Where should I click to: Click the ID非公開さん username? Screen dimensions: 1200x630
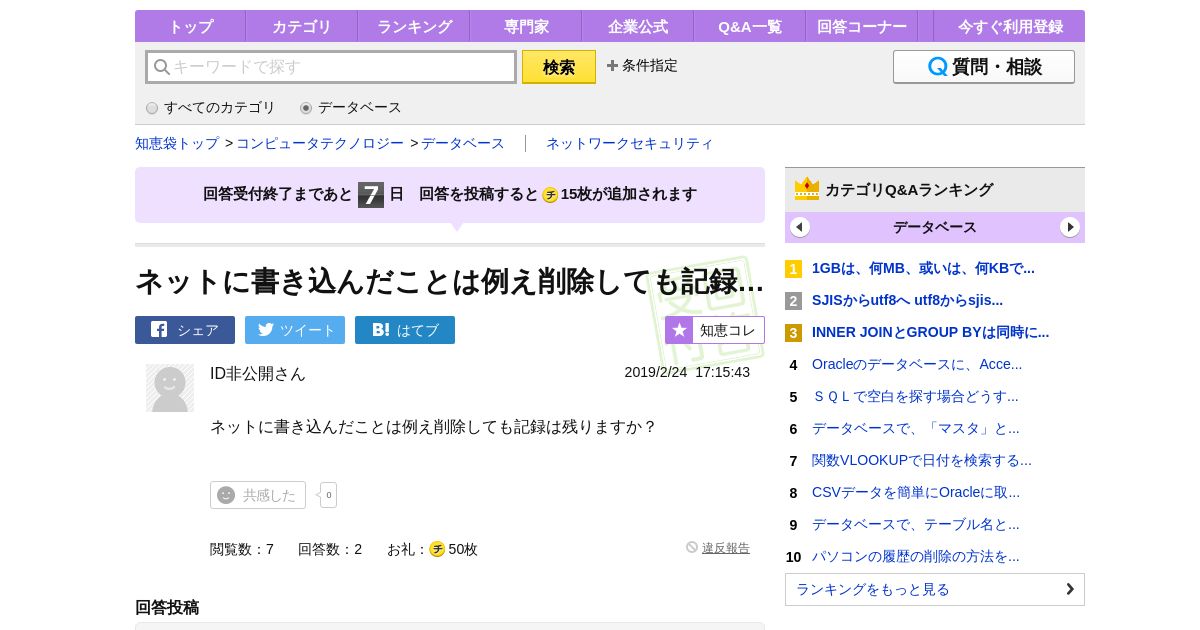[x=258, y=373]
